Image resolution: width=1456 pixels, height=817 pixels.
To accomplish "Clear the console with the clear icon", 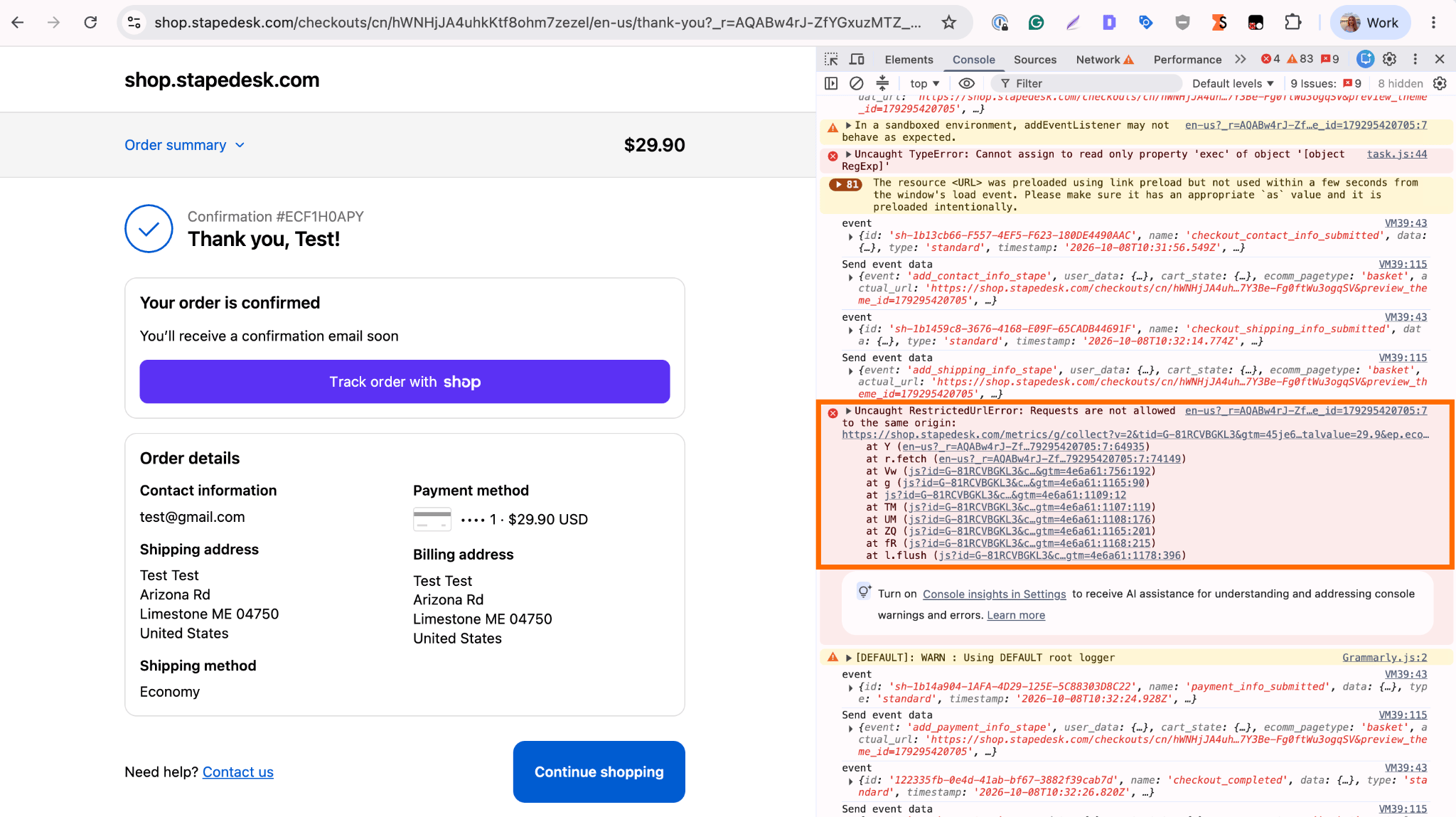I will pos(857,83).
